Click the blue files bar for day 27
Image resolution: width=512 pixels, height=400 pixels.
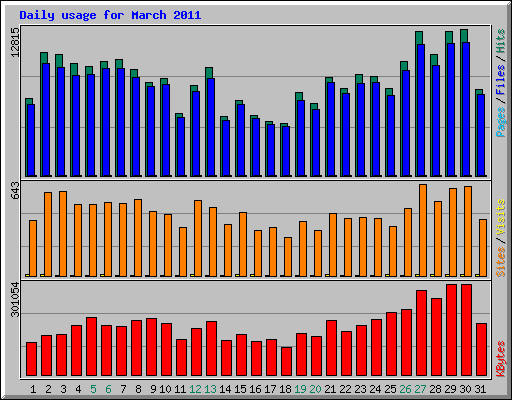point(421,110)
